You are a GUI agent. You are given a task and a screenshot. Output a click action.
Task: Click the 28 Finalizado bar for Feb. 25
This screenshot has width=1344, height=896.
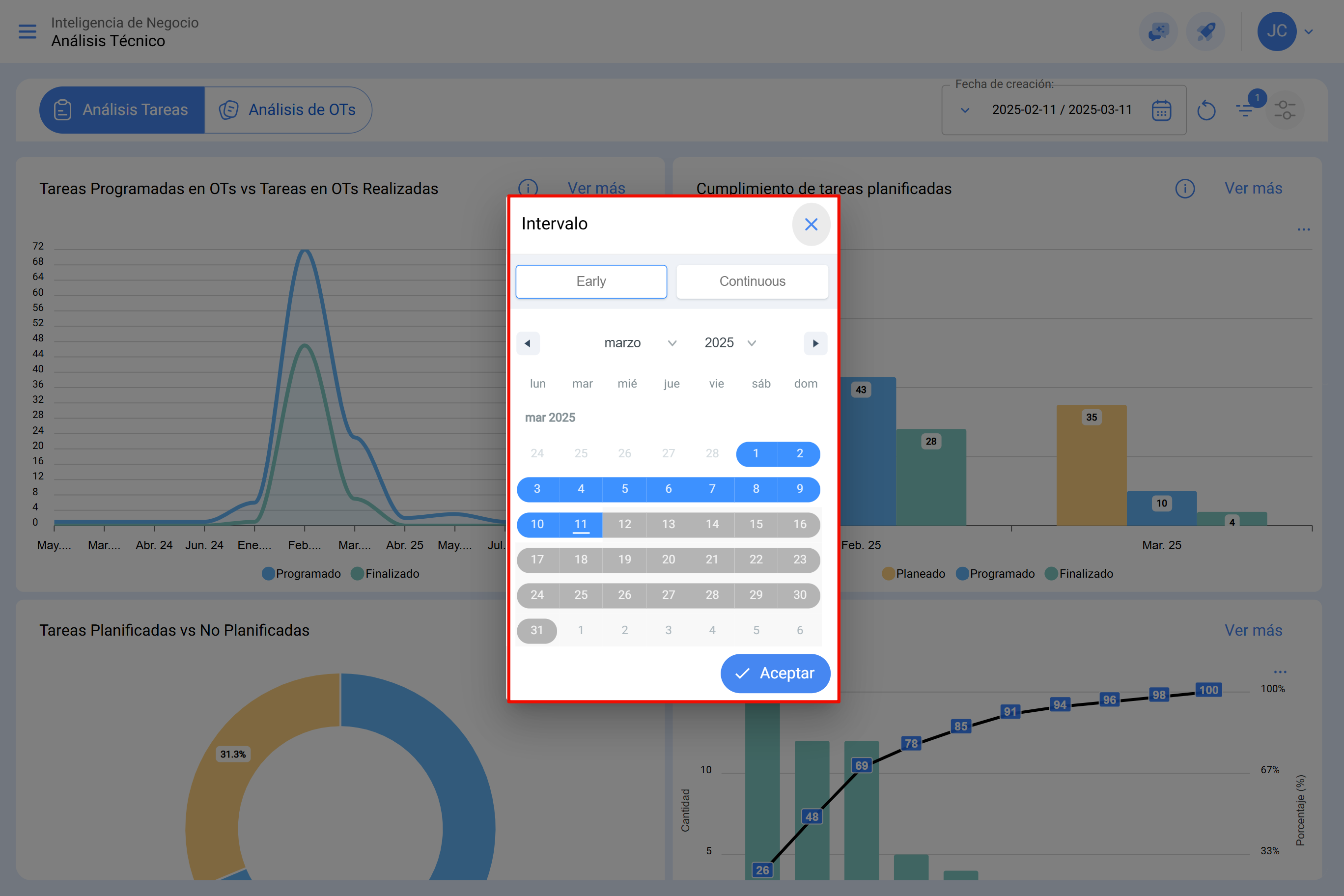point(931,477)
